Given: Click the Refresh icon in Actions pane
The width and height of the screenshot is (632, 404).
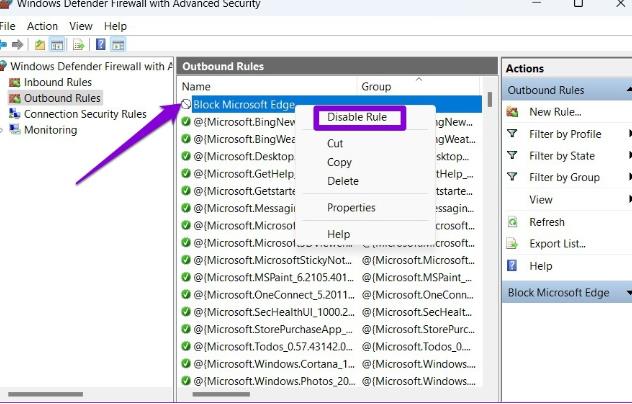Looking at the screenshot, I should coord(512,222).
